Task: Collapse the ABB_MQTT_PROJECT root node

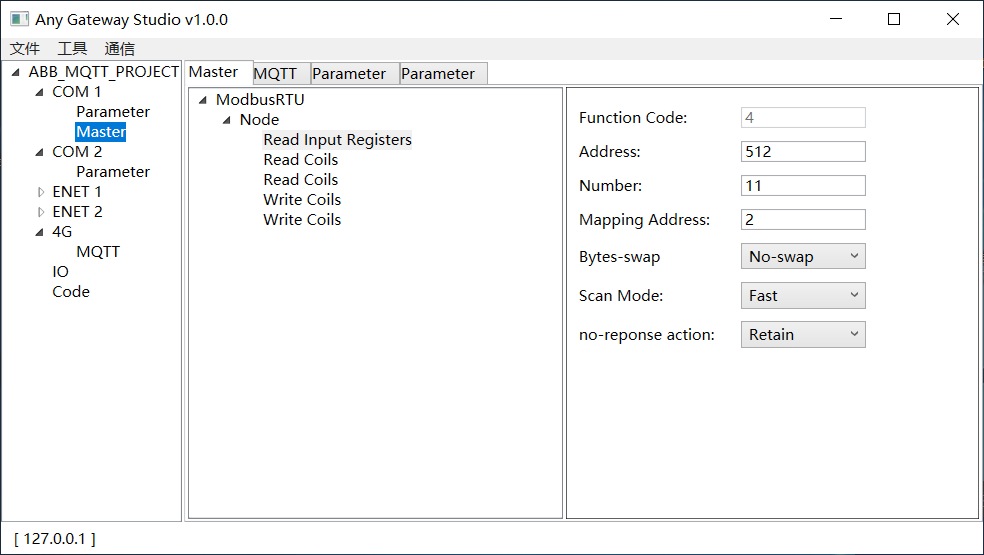Action: click(x=17, y=72)
